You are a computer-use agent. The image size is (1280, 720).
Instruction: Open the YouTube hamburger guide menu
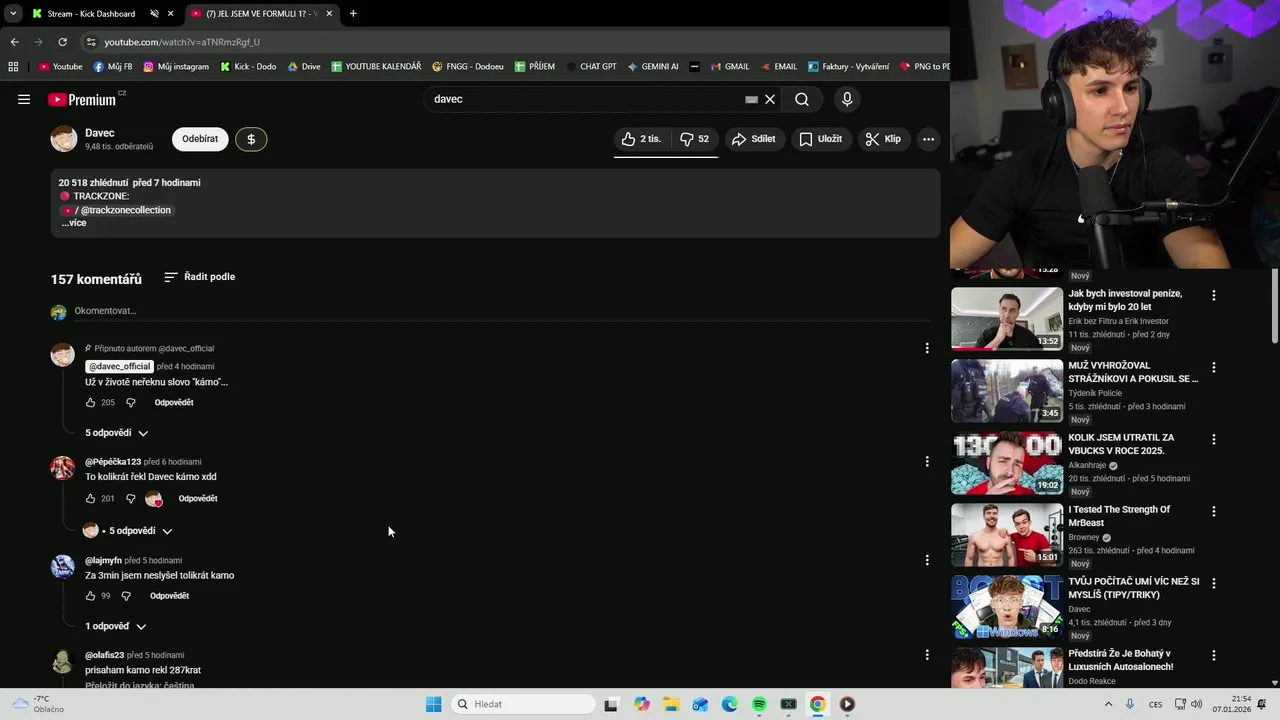(24, 99)
